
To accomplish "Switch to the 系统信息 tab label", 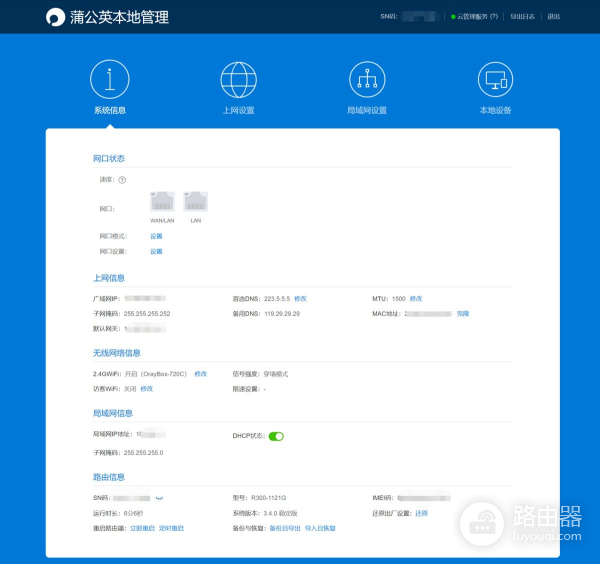I will point(110,110).
